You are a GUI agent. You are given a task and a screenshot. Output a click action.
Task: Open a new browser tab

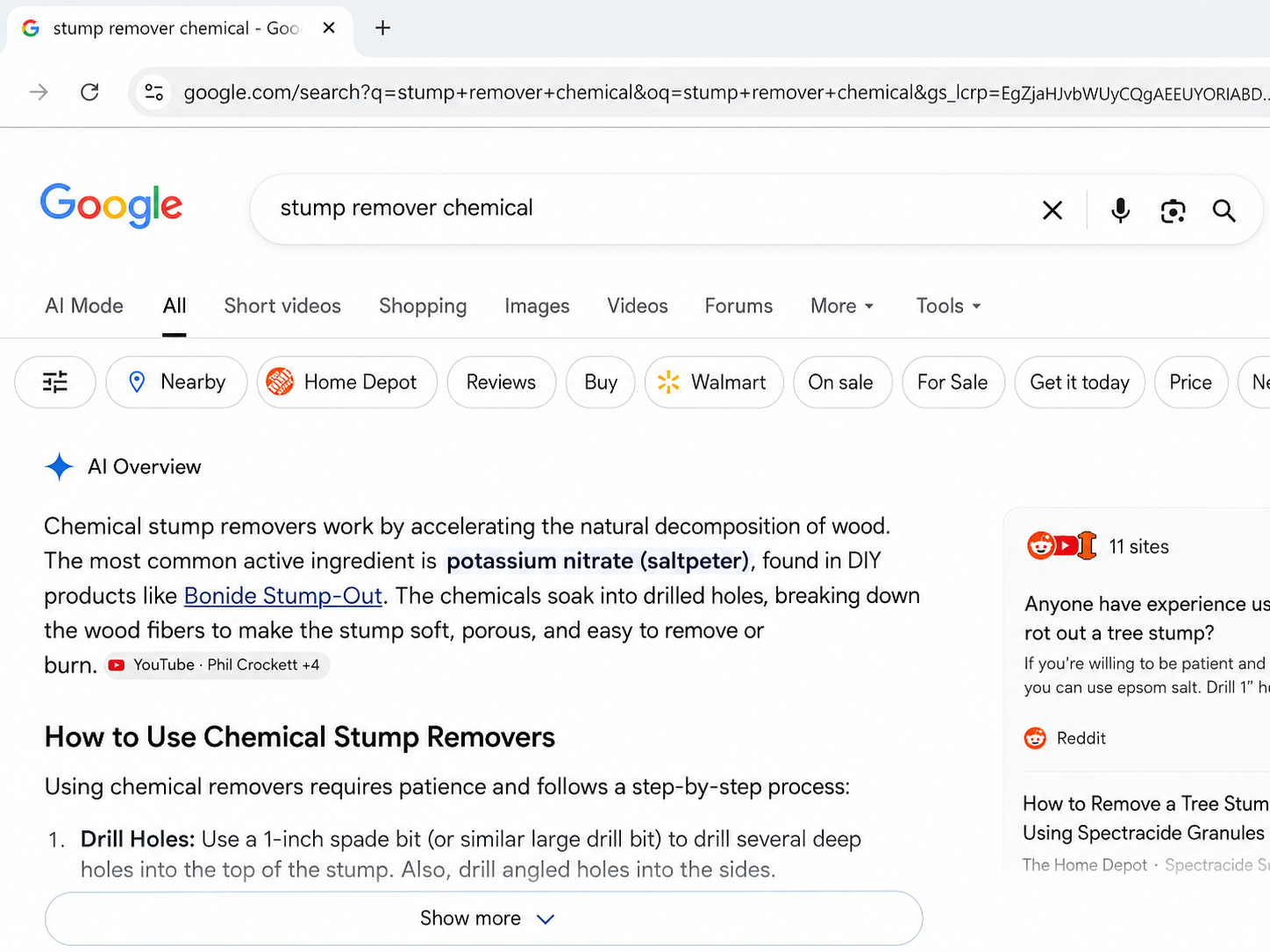click(382, 28)
